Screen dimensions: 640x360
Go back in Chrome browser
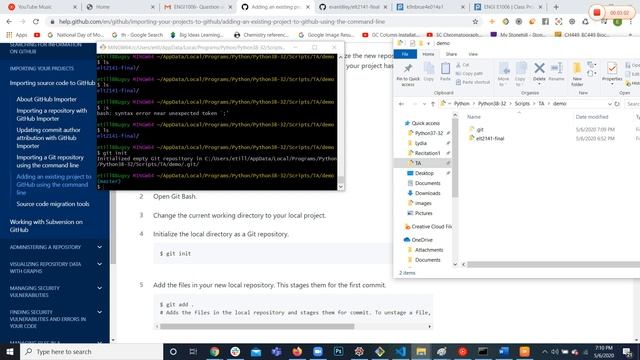tap(9, 22)
